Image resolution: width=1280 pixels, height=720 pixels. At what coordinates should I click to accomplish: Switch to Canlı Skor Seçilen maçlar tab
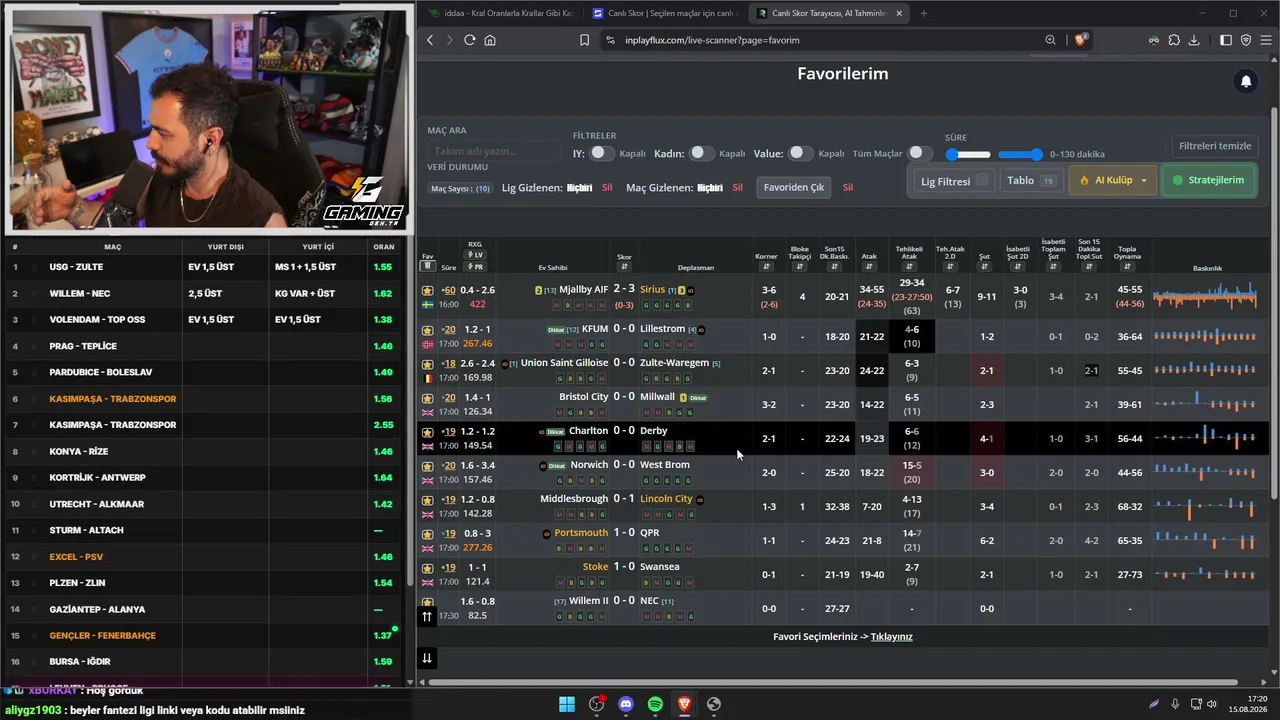(664, 13)
